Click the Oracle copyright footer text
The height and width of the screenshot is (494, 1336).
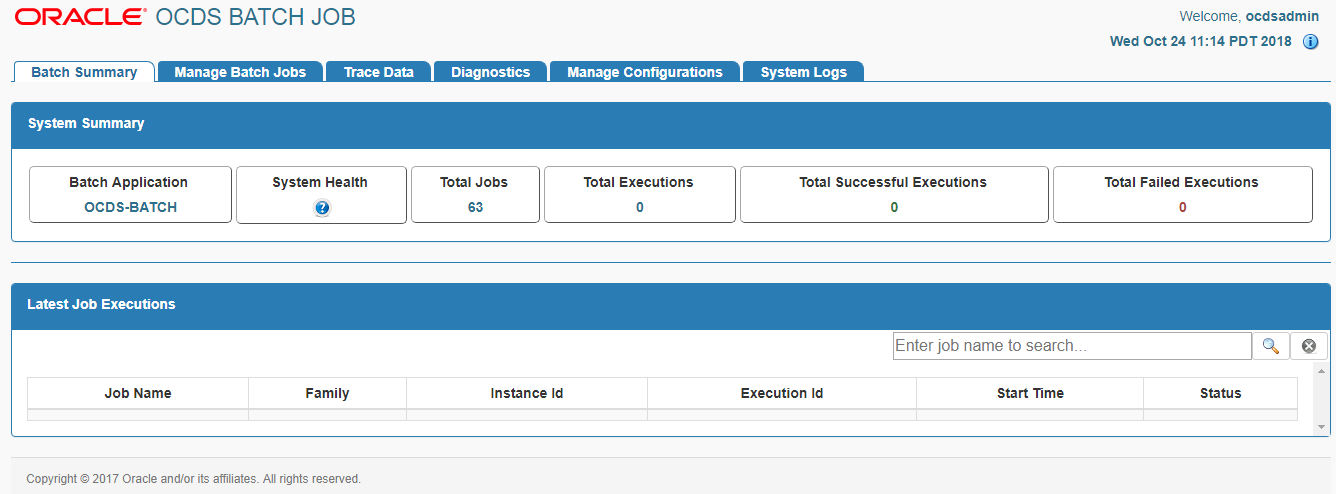tap(194, 479)
